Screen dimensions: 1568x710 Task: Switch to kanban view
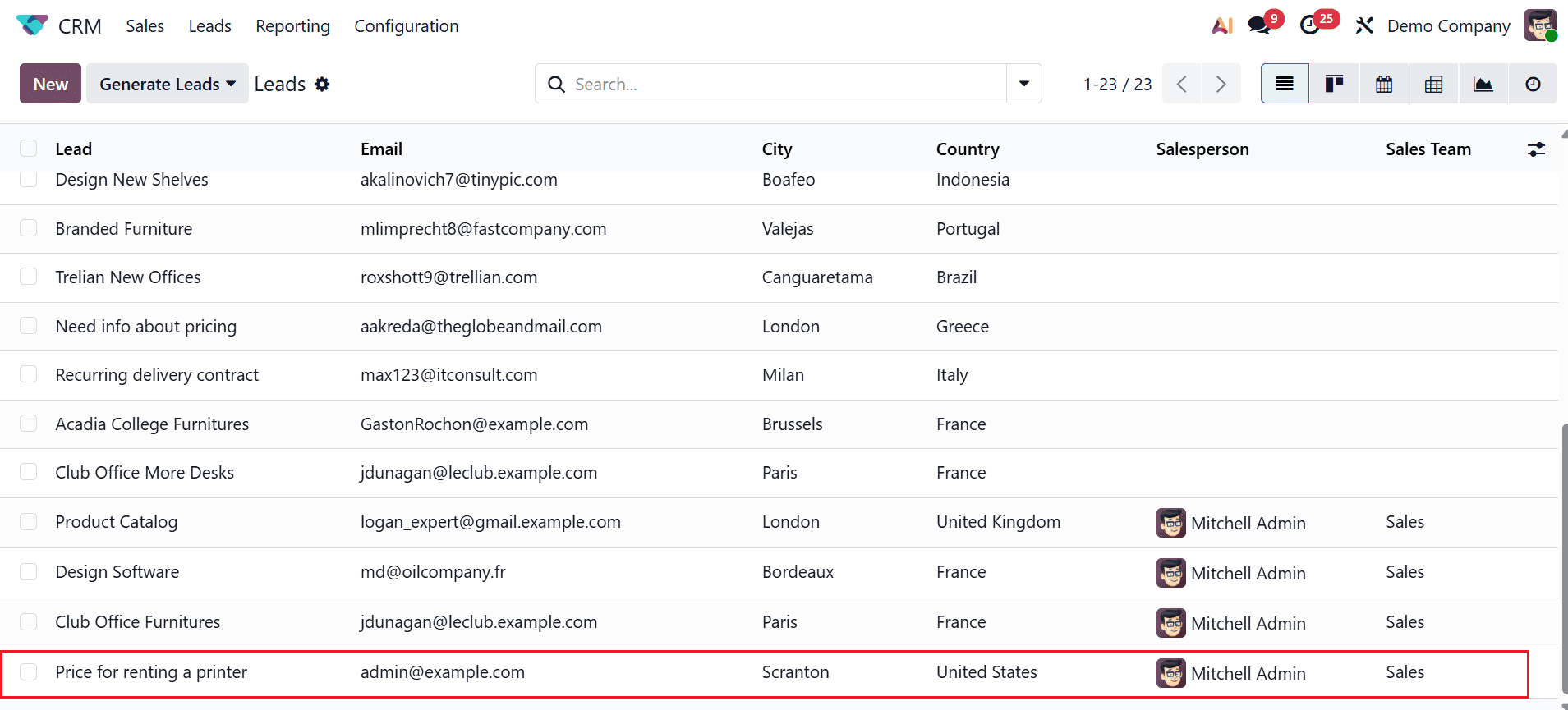tap(1335, 84)
